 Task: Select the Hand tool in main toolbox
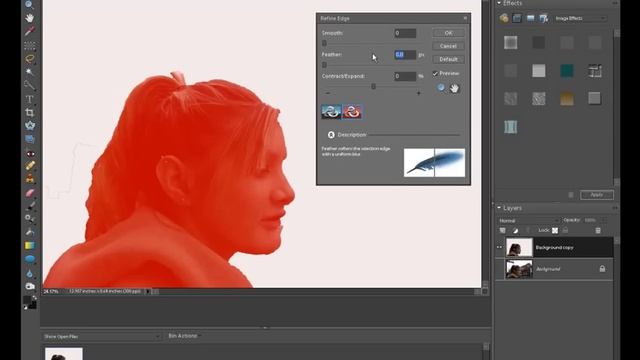point(29,18)
